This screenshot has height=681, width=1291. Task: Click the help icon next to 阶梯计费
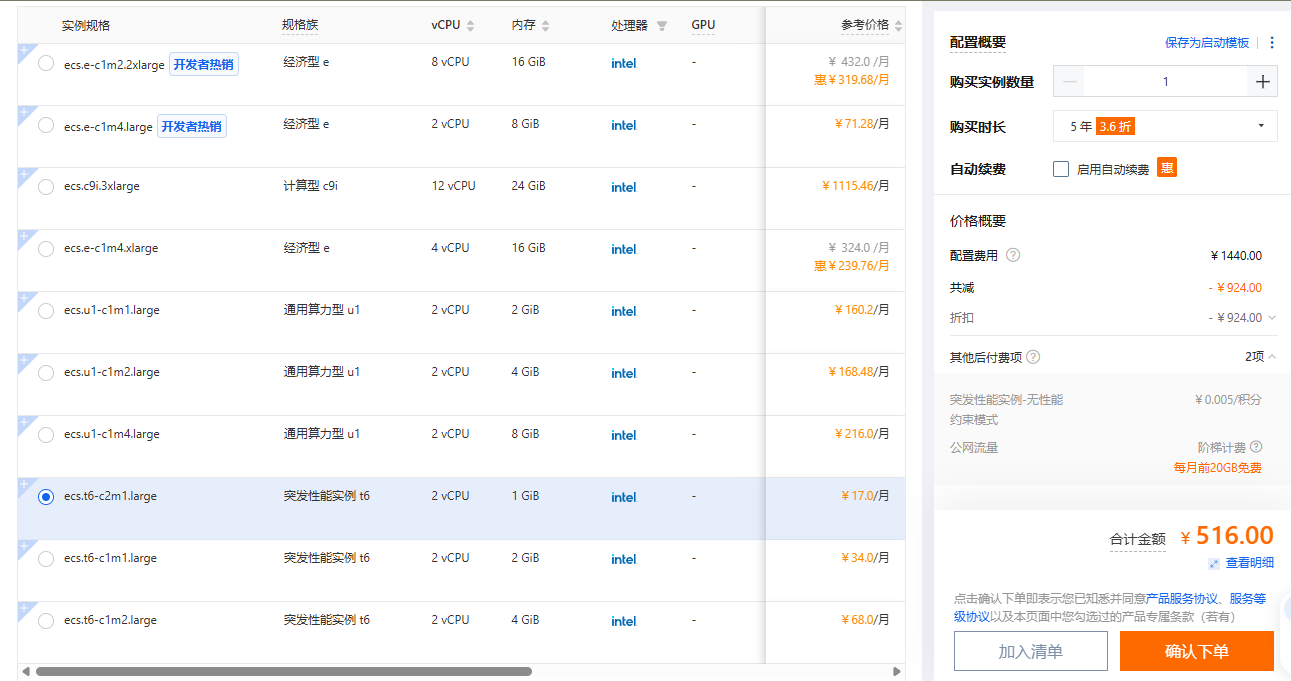click(1256, 447)
